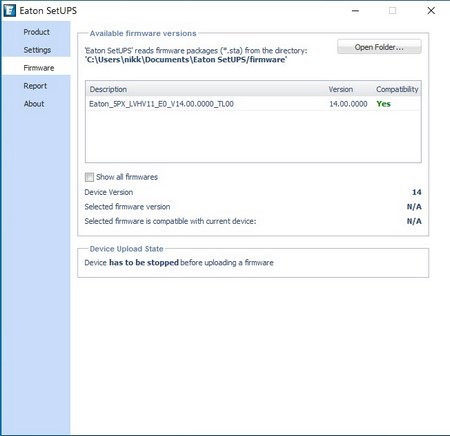The width and height of the screenshot is (450, 436).
Task: Click the Show all firmwares label
Action: pos(127,177)
